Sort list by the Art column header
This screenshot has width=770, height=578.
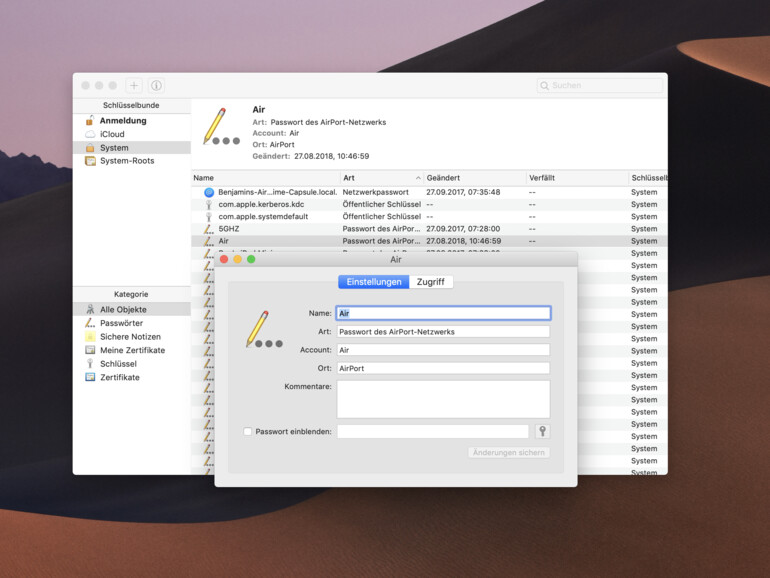380,177
